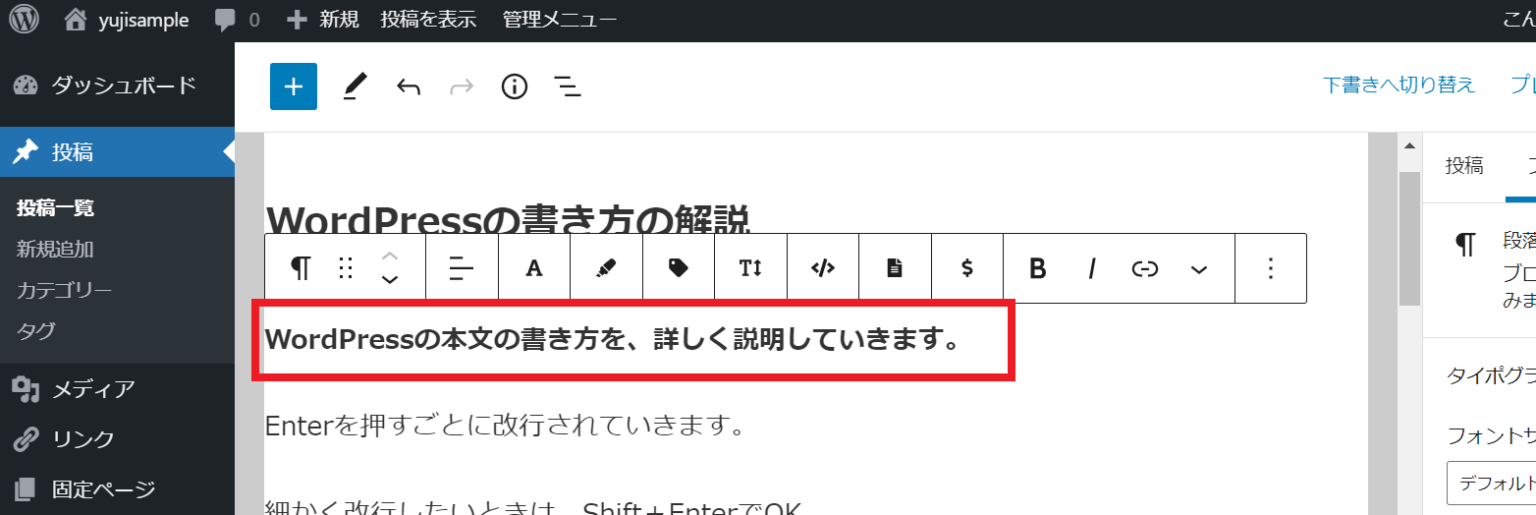Click the switch to draft link

point(1398,85)
